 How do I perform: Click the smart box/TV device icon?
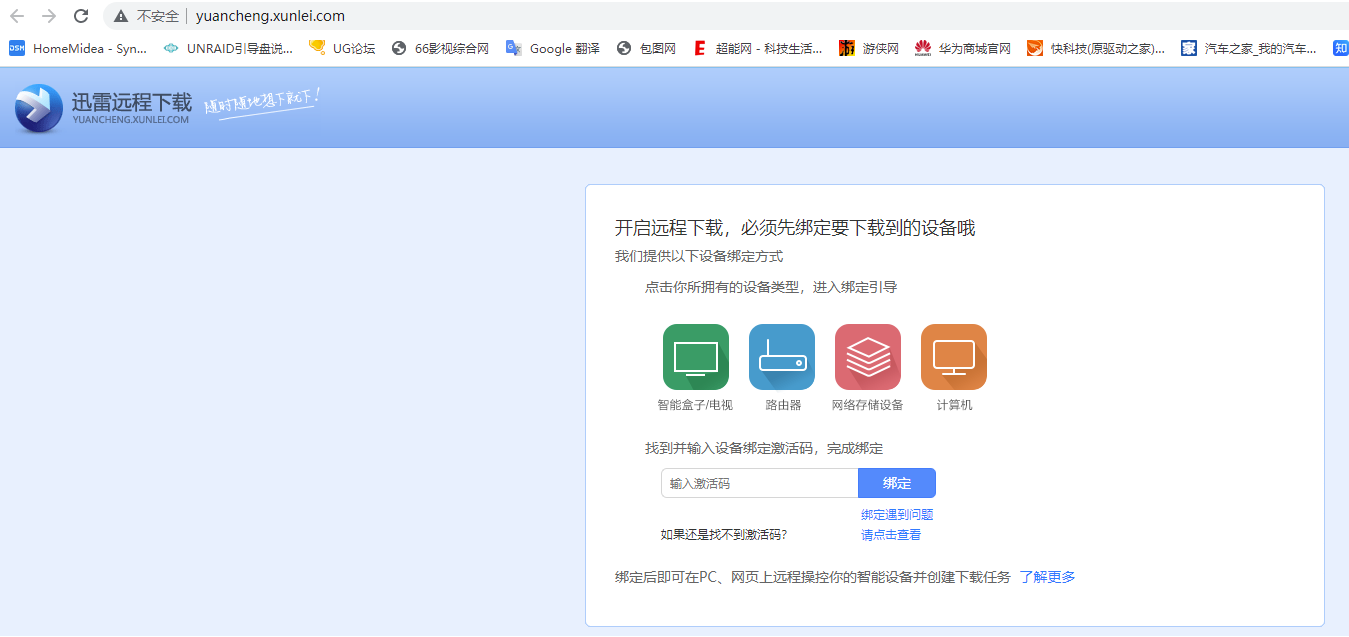(695, 357)
